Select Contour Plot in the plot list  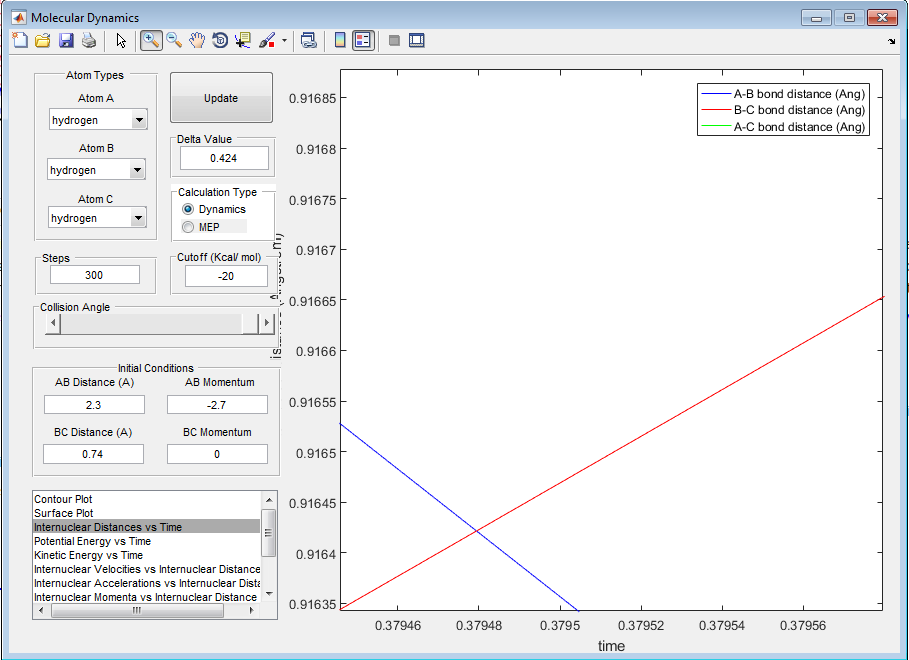click(x=147, y=499)
